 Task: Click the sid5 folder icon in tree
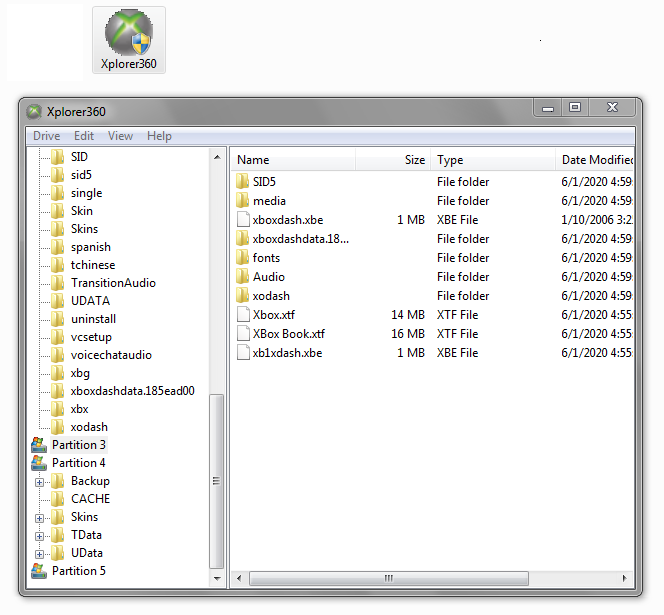point(58,175)
